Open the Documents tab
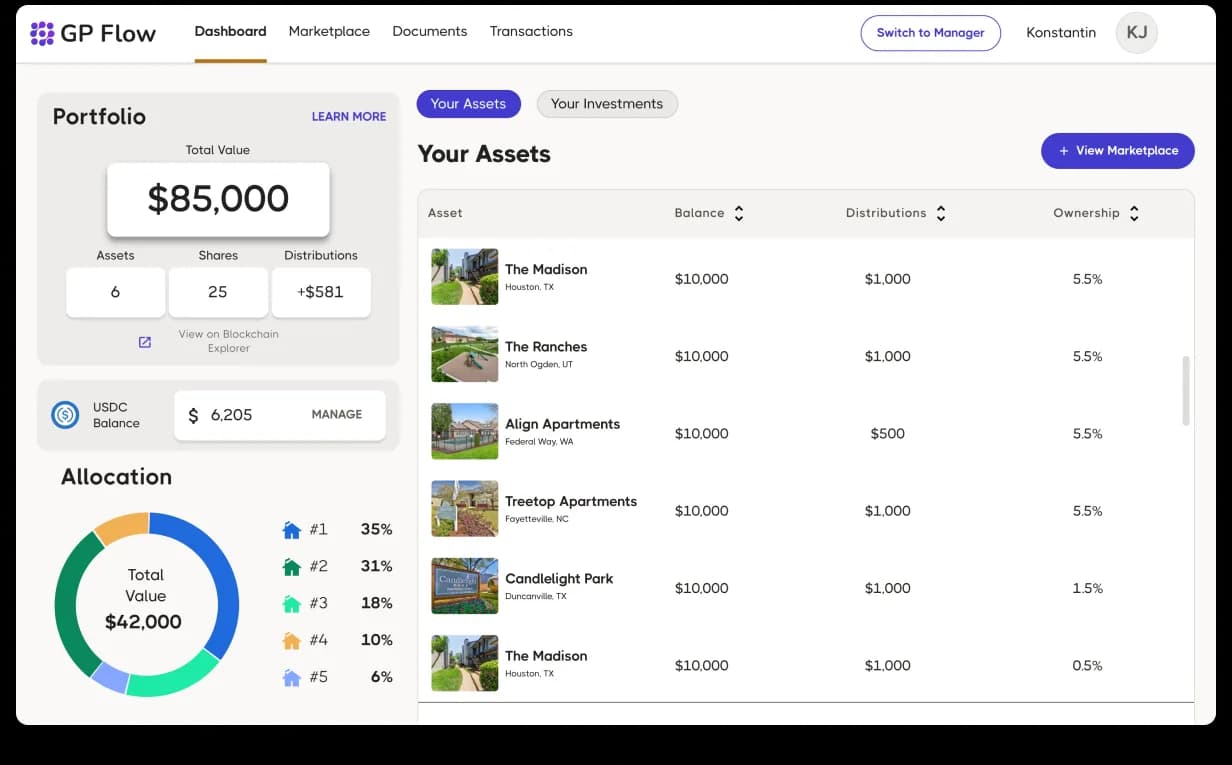The image size is (1232, 765). (x=430, y=32)
